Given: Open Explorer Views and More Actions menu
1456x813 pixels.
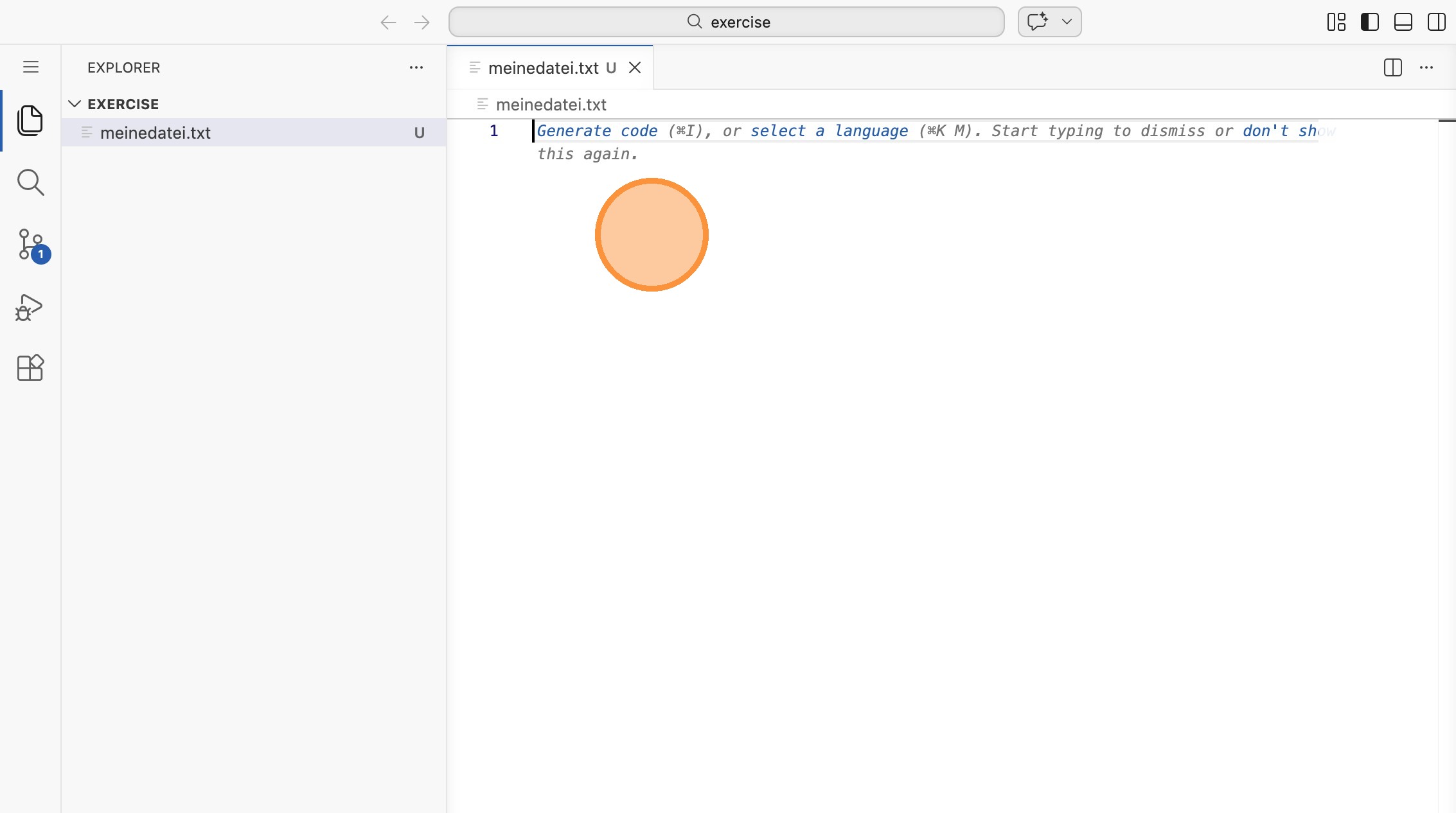Looking at the screenshot, I should click(416, 67).
